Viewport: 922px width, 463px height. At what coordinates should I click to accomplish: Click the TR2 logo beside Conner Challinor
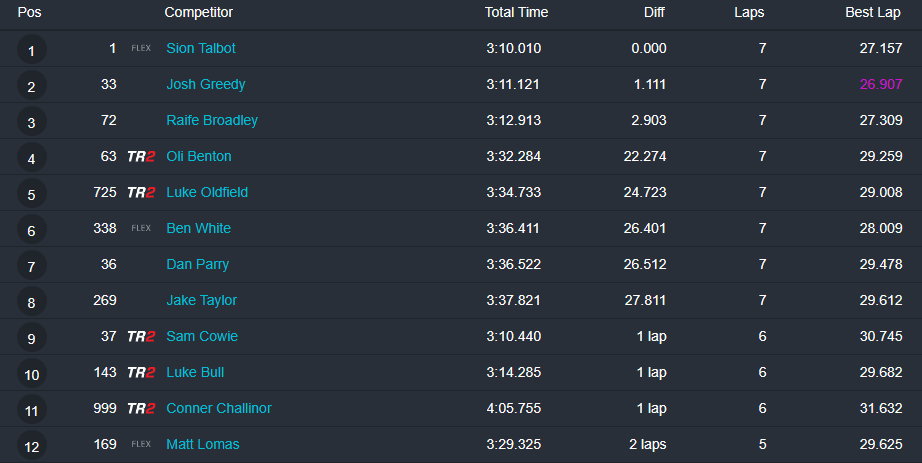[x=141, y=408]
